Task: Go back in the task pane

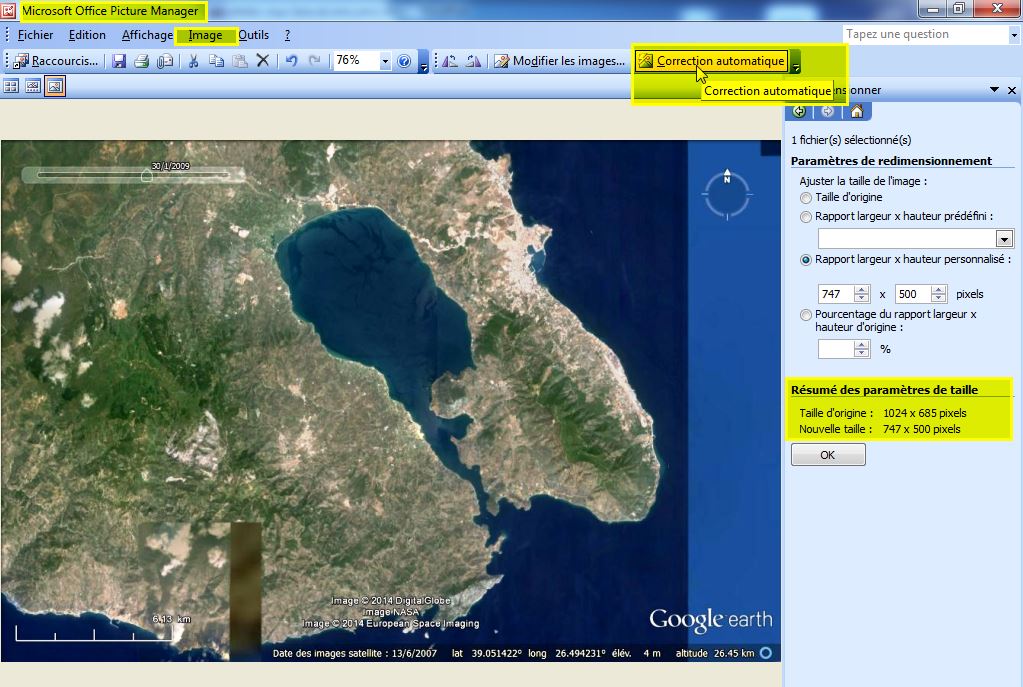Action: pos(800,112)
